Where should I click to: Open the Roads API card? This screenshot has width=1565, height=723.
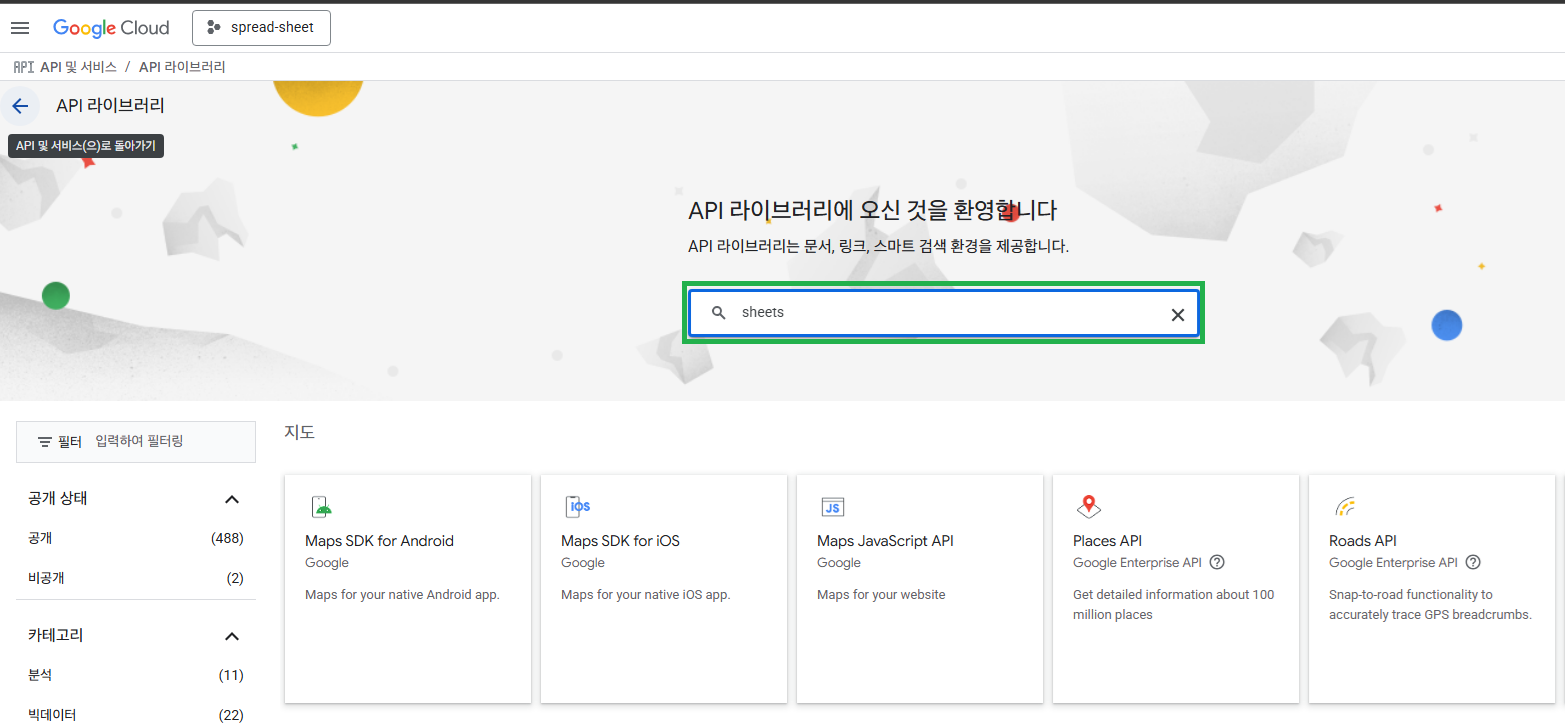pos(1432,589)
